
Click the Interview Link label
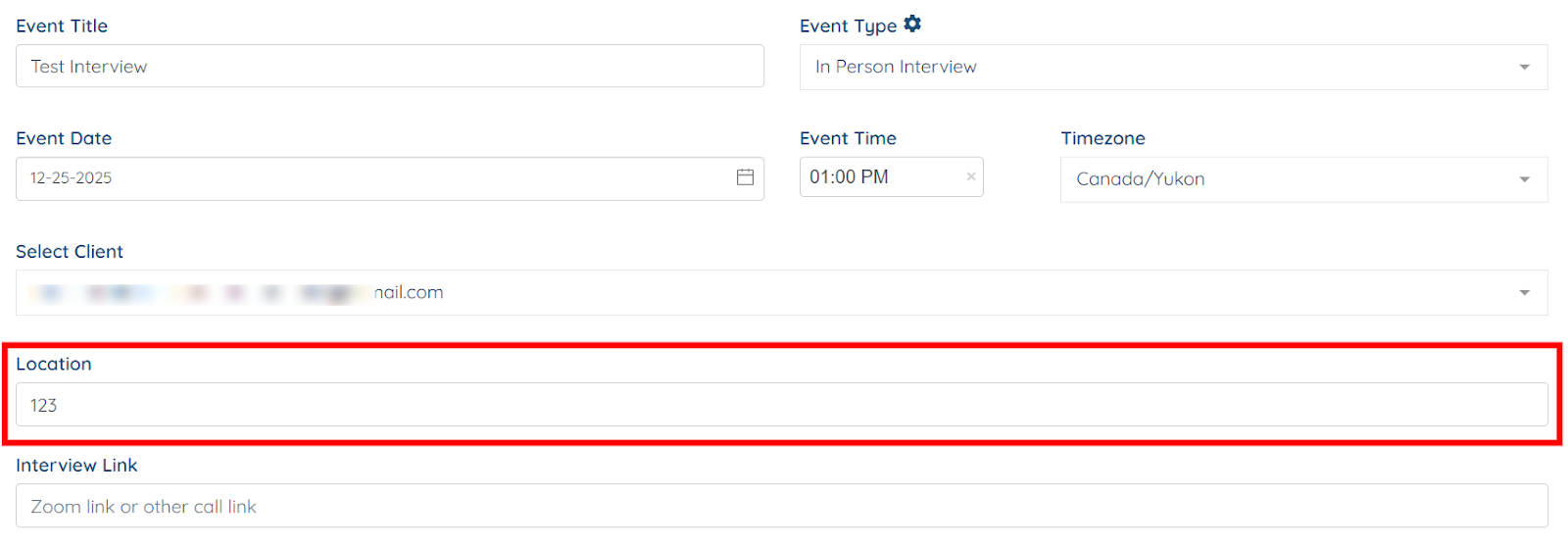(76, 466)
